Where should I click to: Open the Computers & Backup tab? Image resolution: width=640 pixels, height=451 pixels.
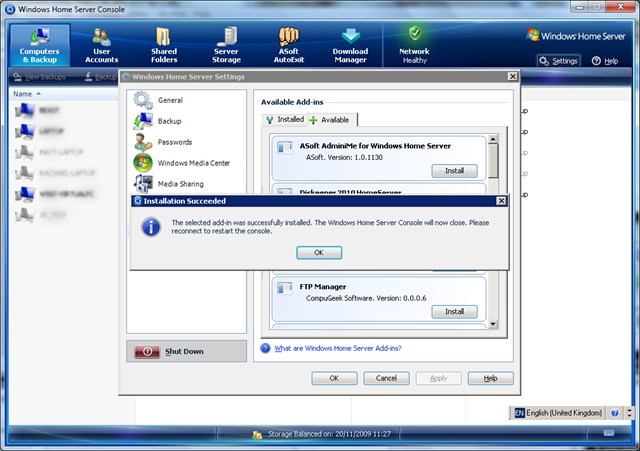[x=40, y=45]
